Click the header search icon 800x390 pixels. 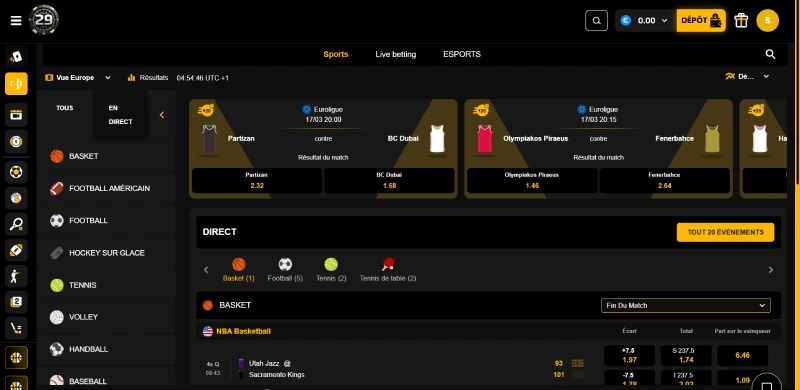[x=596, y=21]
